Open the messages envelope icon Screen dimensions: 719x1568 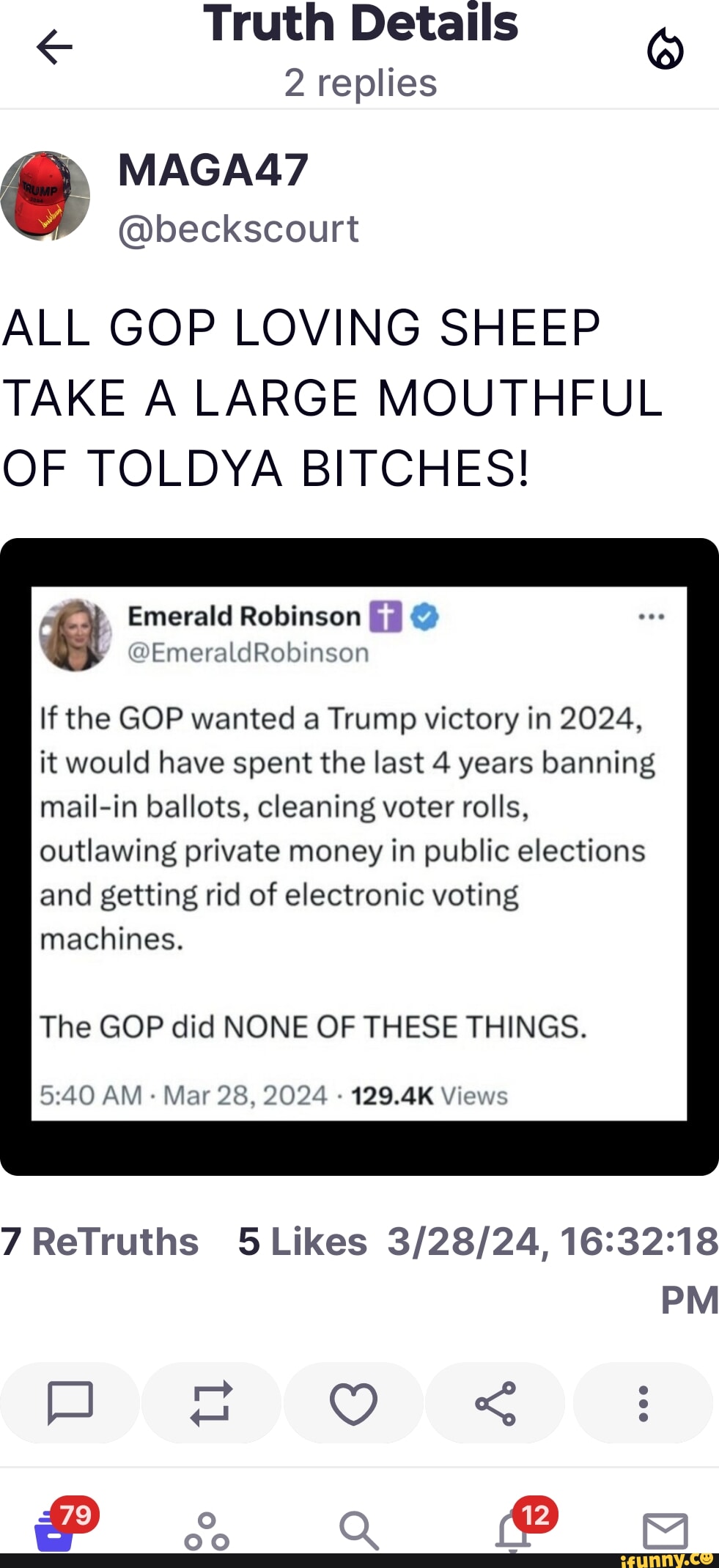pyautogui.click(x=665, y=1531)
